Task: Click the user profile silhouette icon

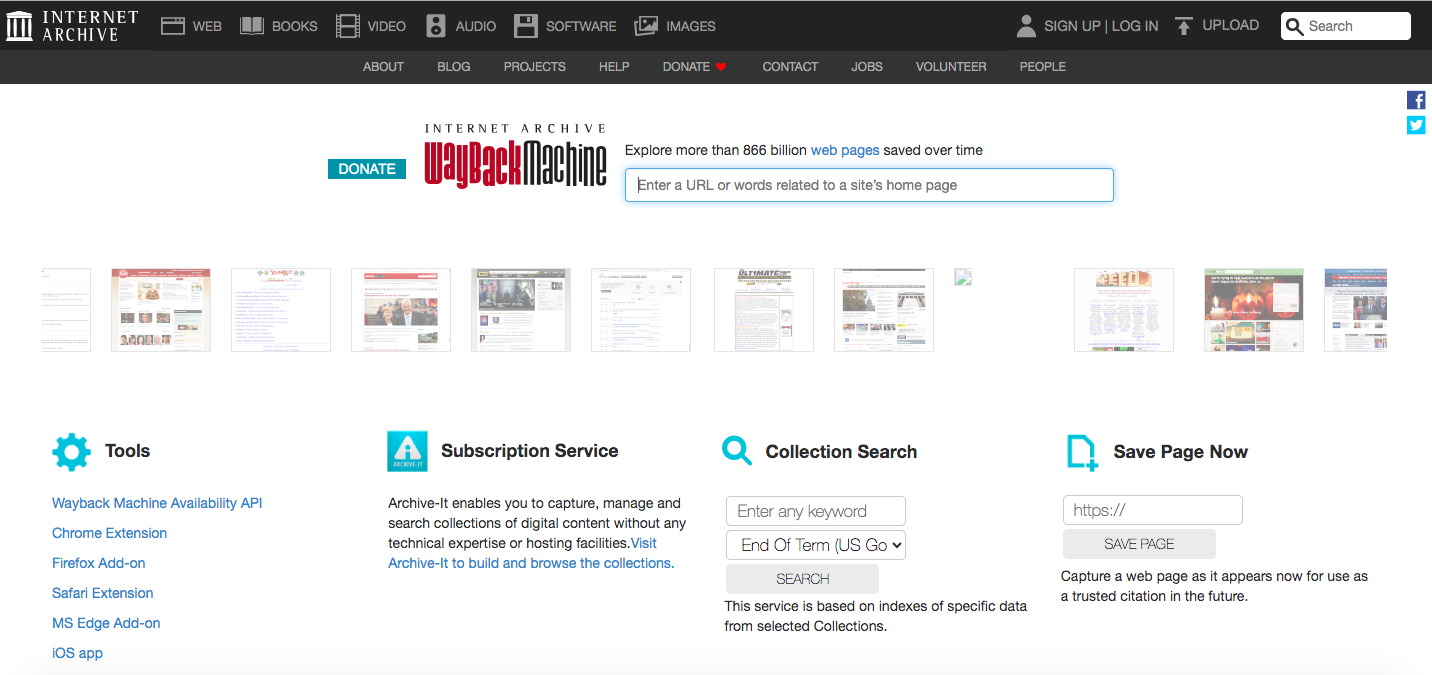Action: 1026,26
